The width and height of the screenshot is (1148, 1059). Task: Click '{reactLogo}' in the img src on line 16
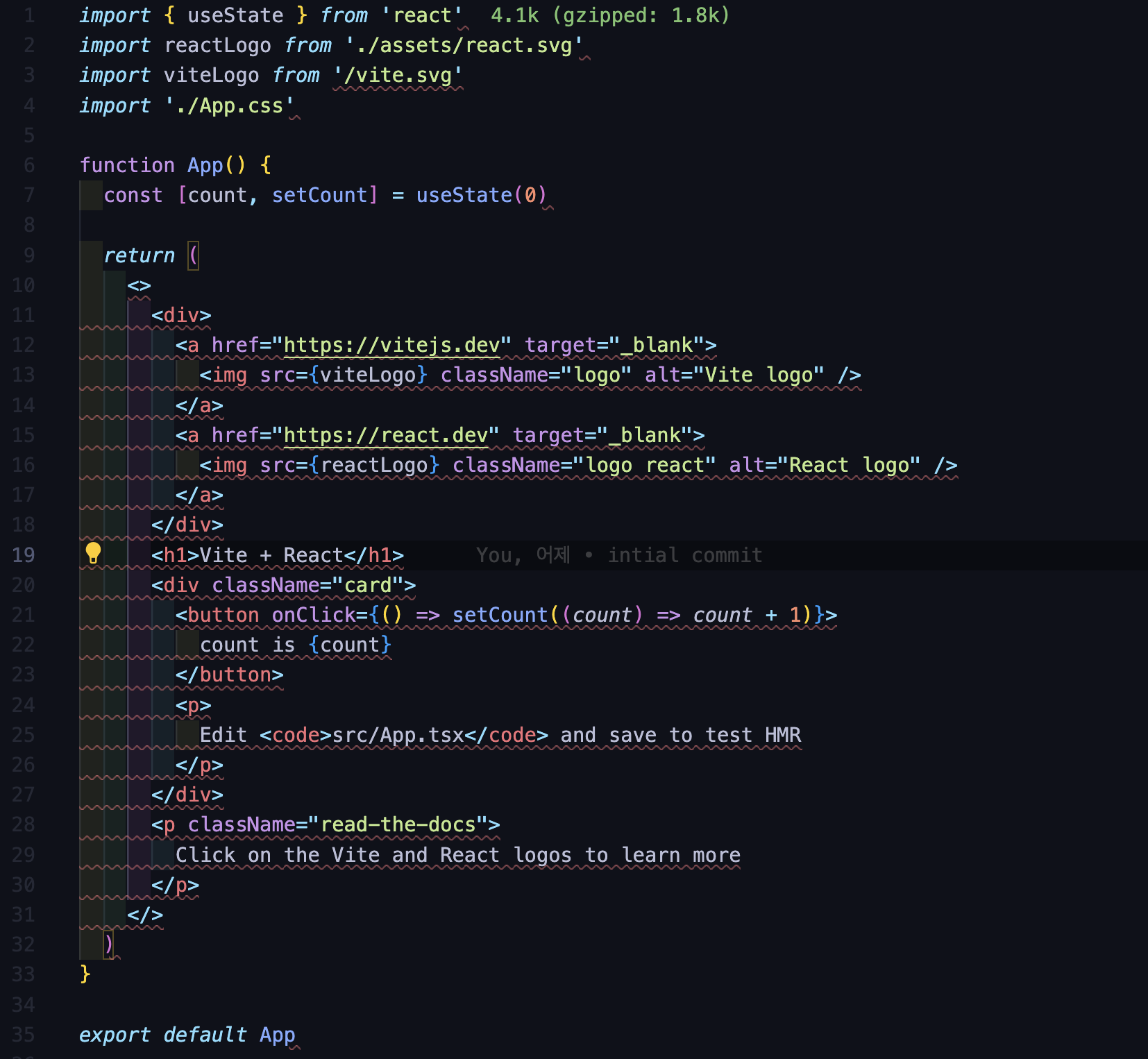click(x=374, y=465)
